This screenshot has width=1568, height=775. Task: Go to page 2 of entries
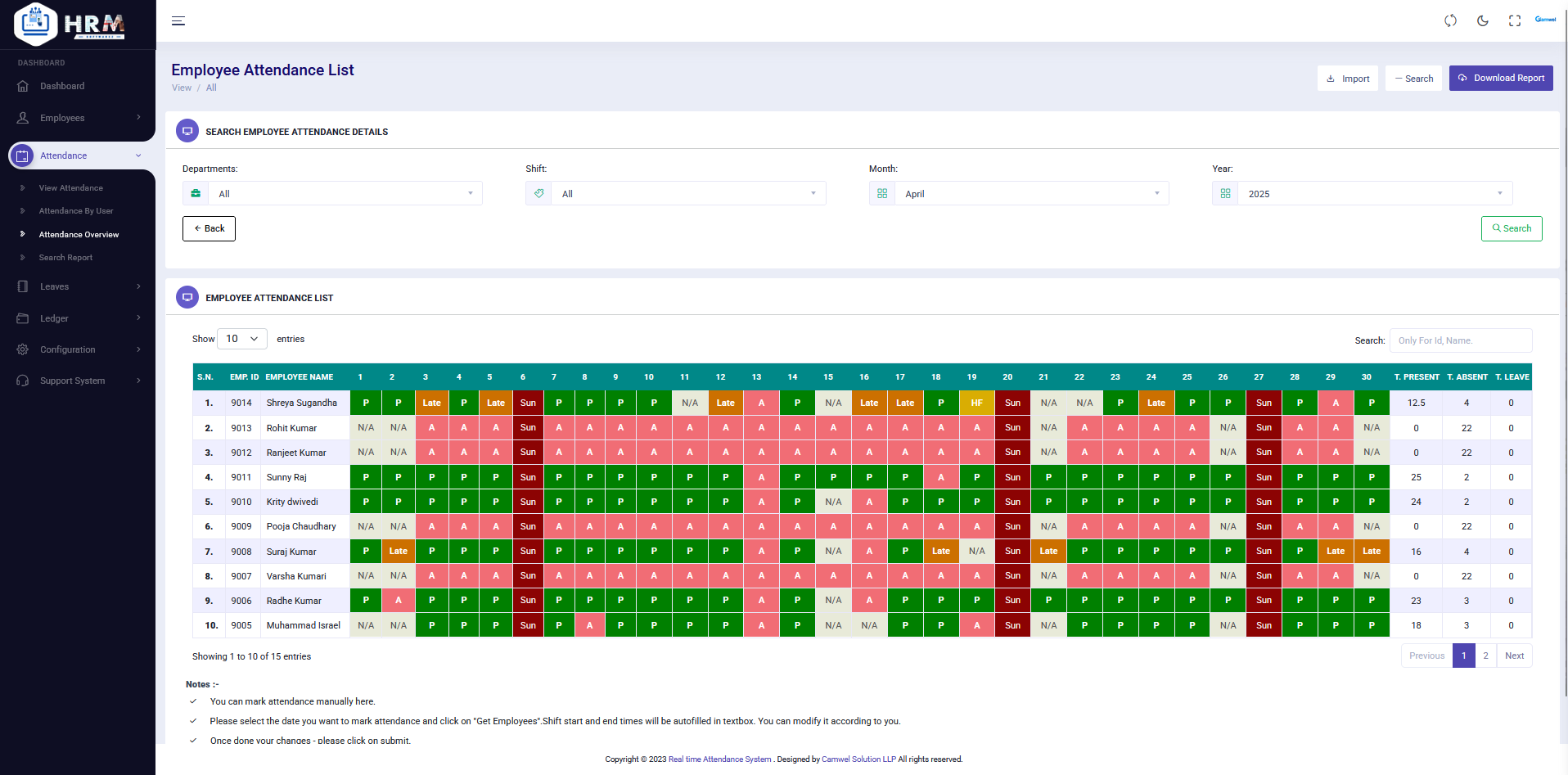tap(1485, 656)
